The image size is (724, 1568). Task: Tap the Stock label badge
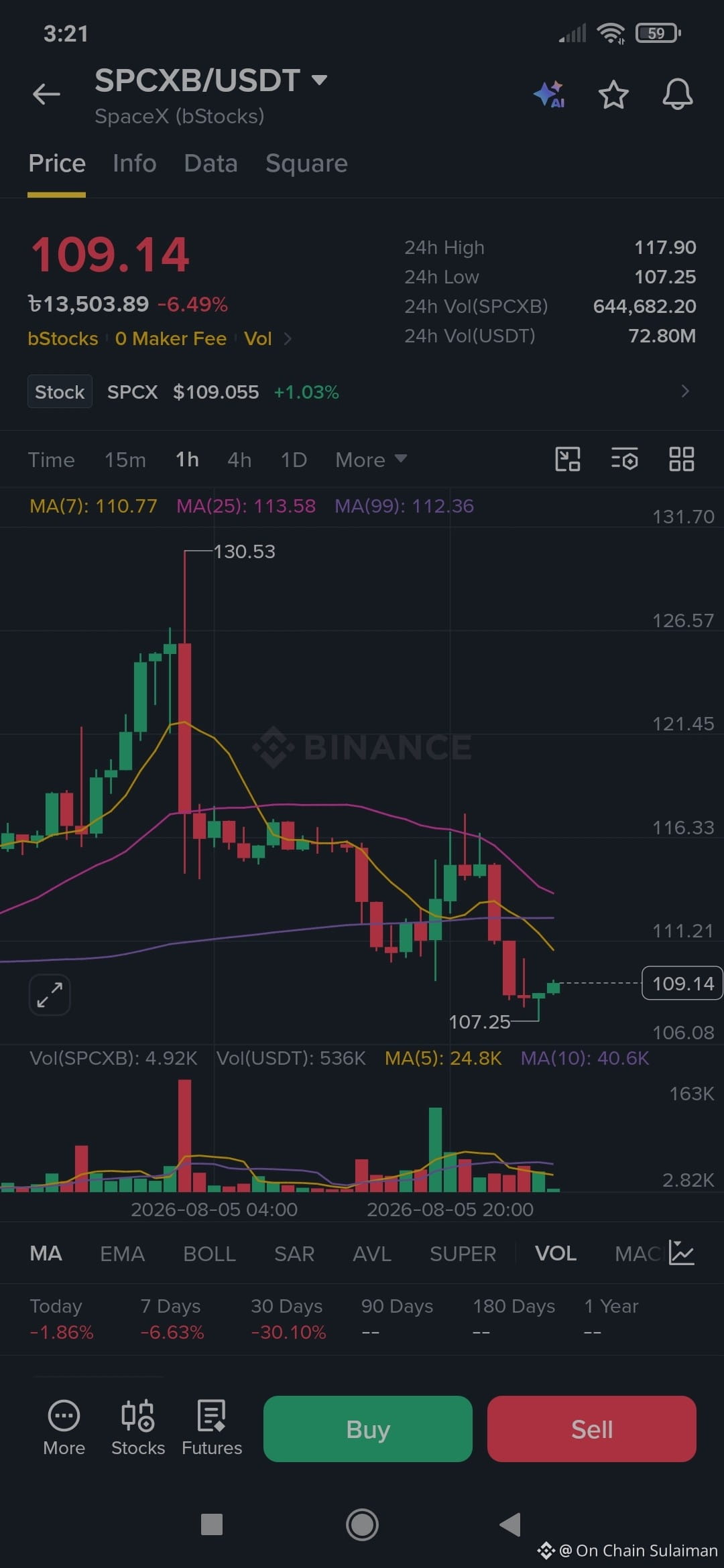(x=60, y=391)
